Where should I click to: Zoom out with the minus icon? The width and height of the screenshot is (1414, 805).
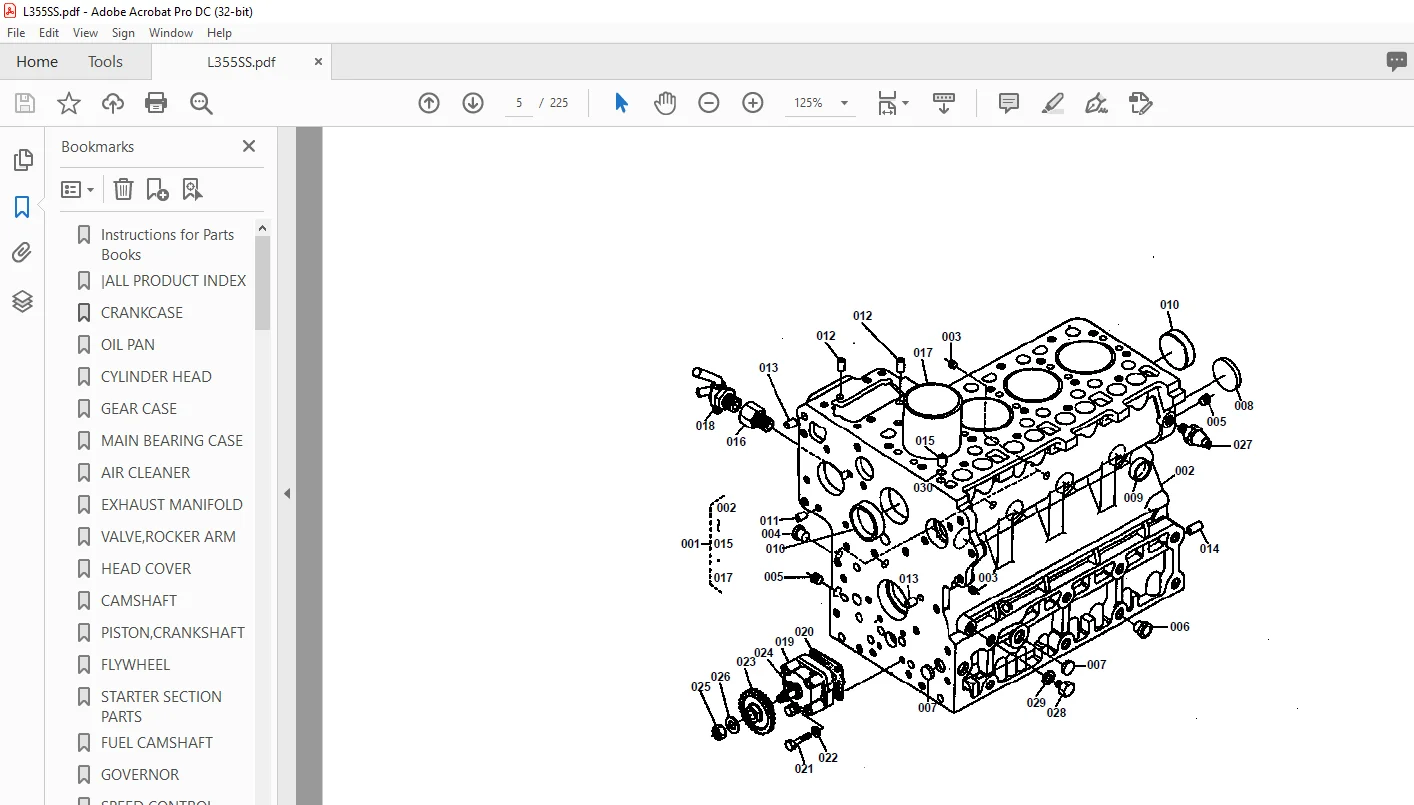point(709,103)
